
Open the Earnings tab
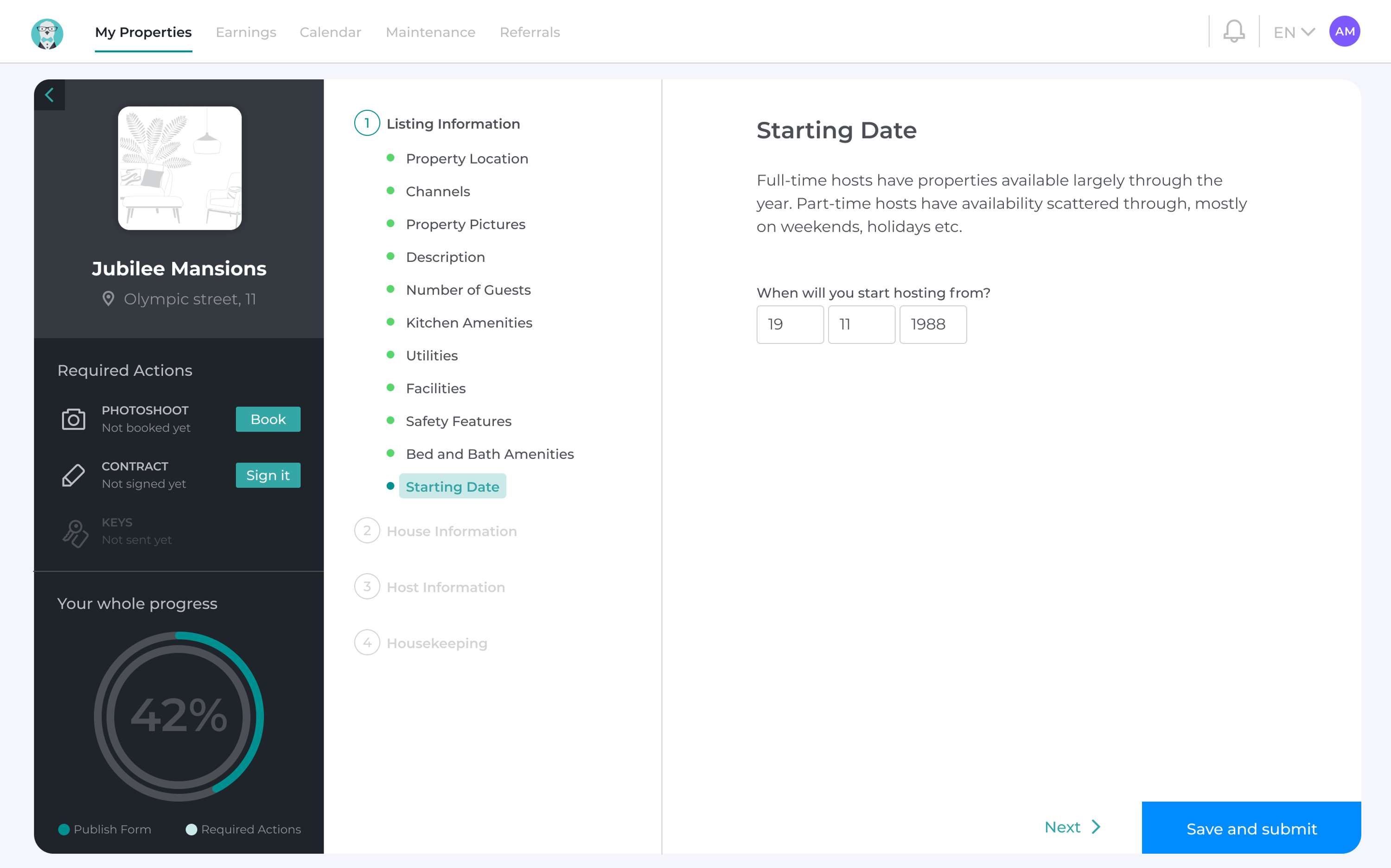246,32
